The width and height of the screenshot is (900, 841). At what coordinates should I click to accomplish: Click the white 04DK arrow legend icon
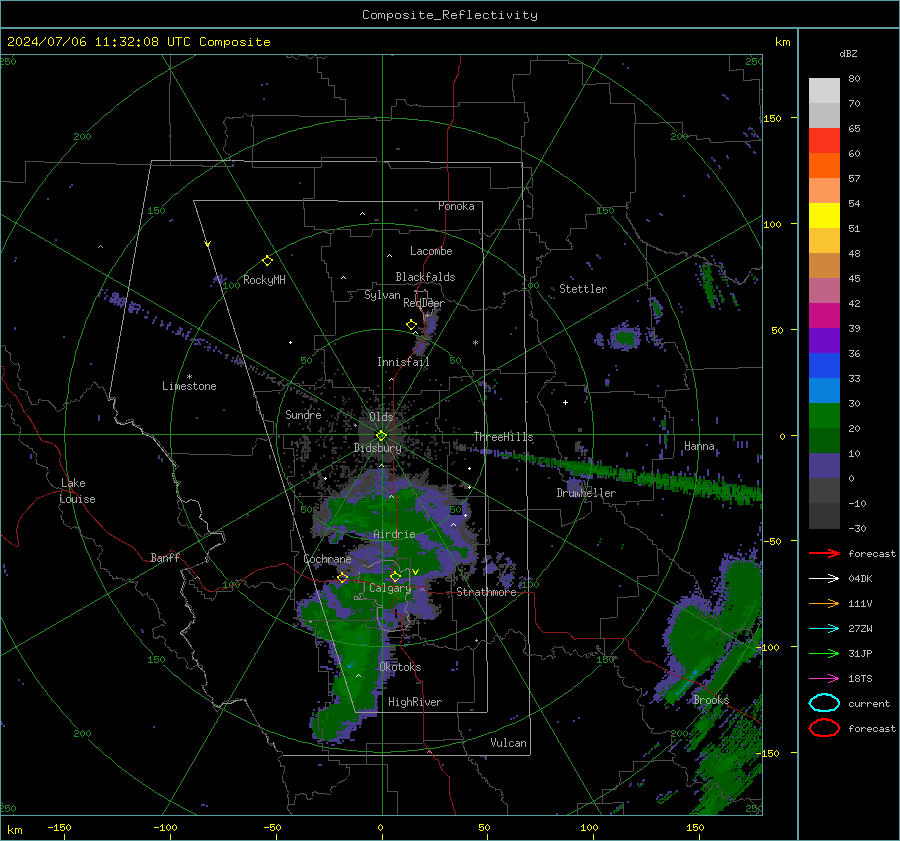(824, 578)
